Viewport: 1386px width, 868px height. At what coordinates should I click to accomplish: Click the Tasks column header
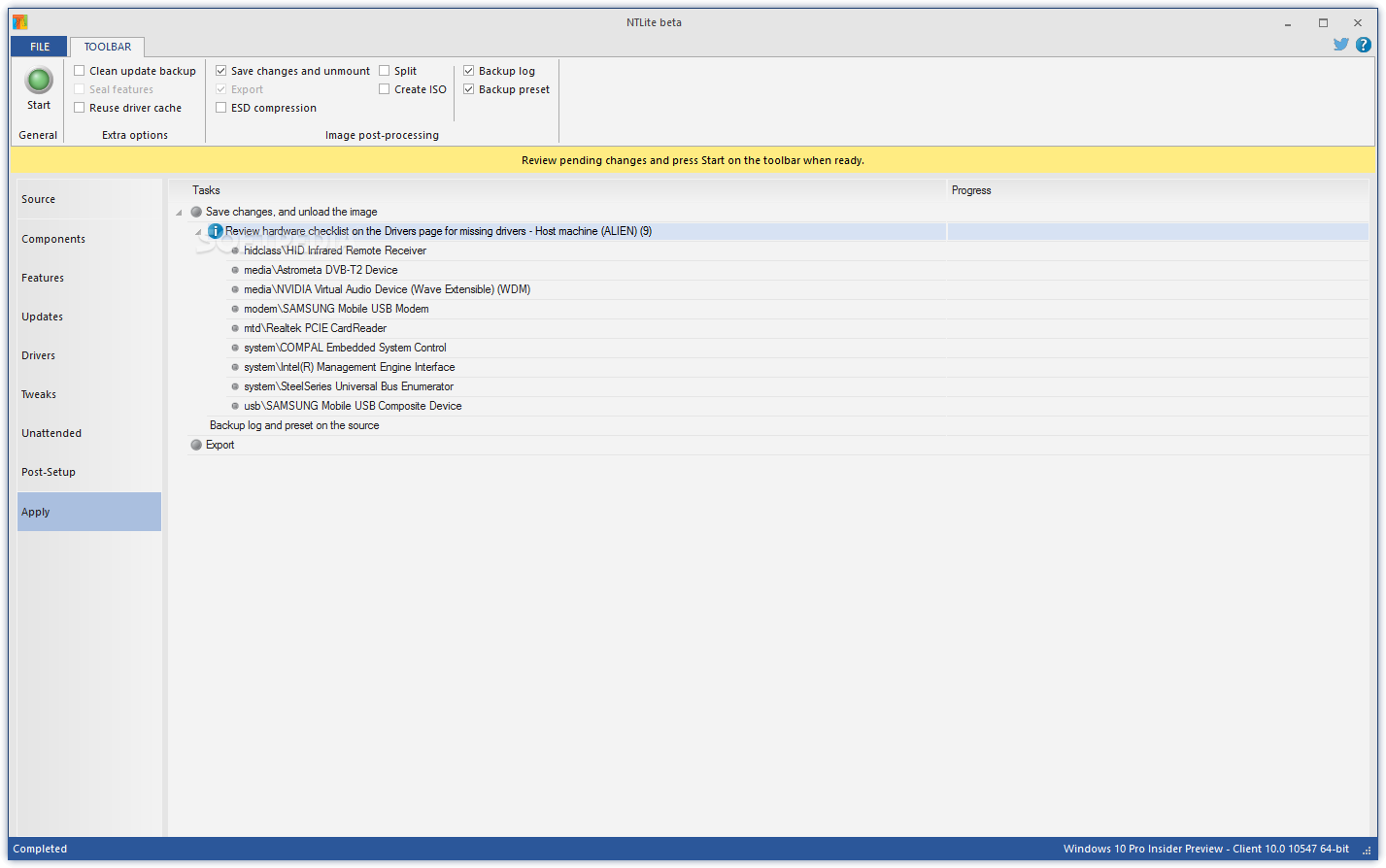558,190
